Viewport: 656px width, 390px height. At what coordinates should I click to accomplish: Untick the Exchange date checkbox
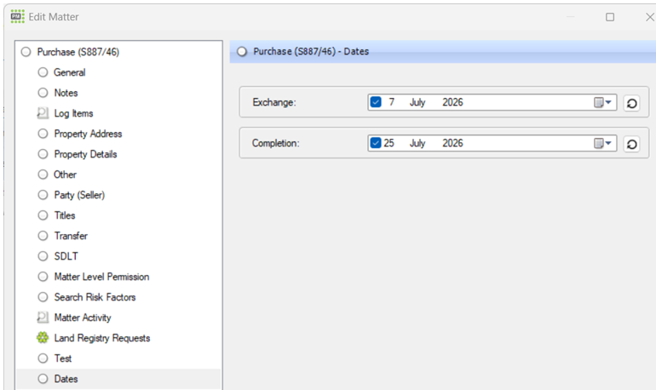point(376,102)
